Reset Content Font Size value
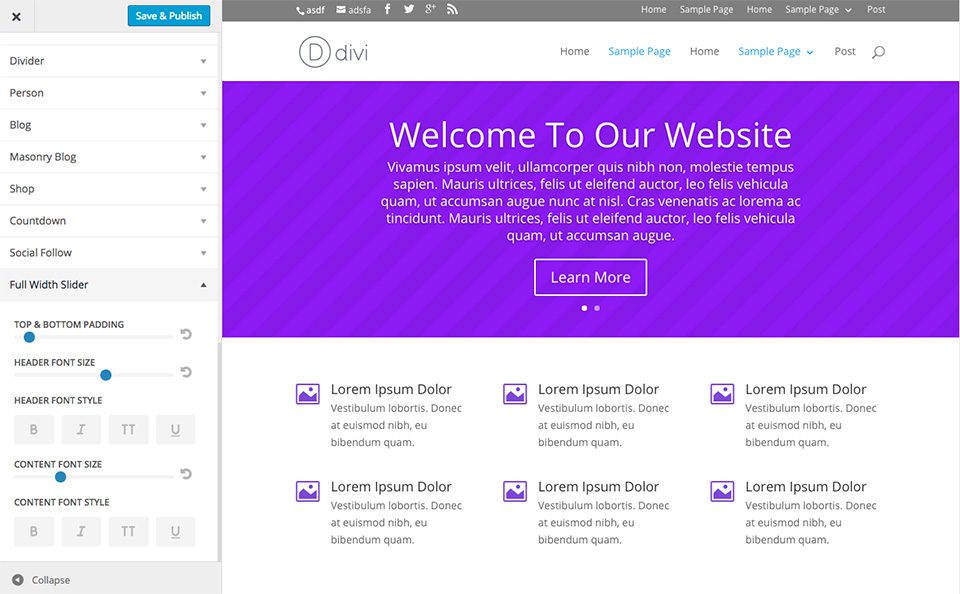Viewport: 960px width, 594px height. 186,473
